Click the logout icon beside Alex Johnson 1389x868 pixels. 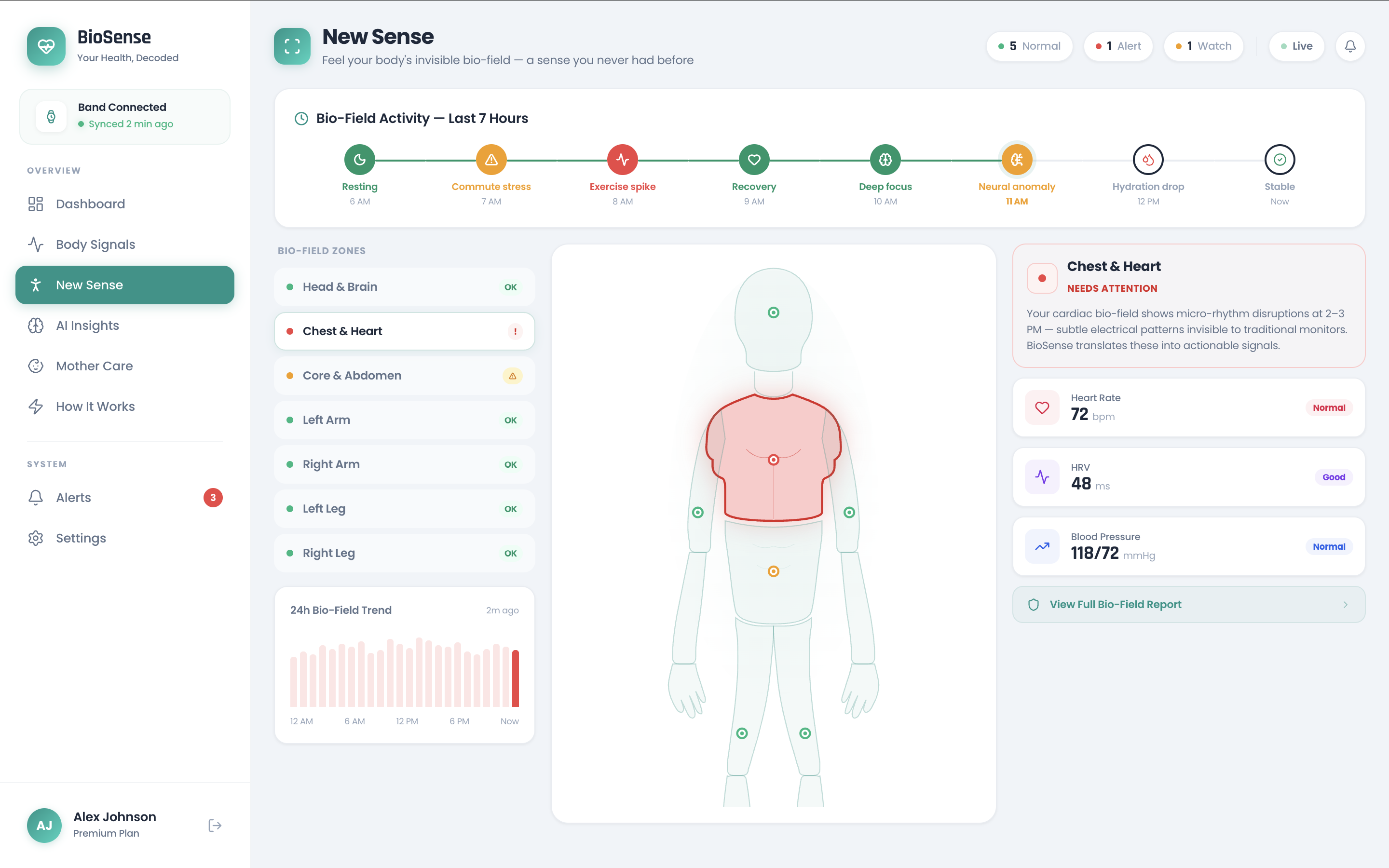coord(215,826)
